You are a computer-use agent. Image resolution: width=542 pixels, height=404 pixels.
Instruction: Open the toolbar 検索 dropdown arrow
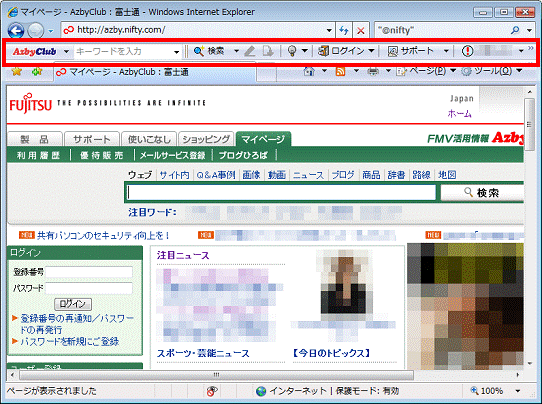click(x=236, y=51)
